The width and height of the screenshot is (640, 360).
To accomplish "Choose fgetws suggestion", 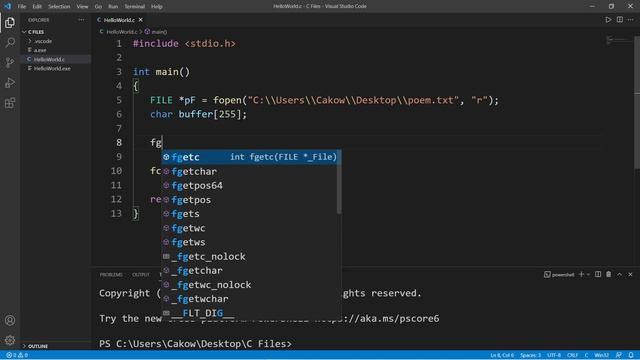I will [249, 242].
